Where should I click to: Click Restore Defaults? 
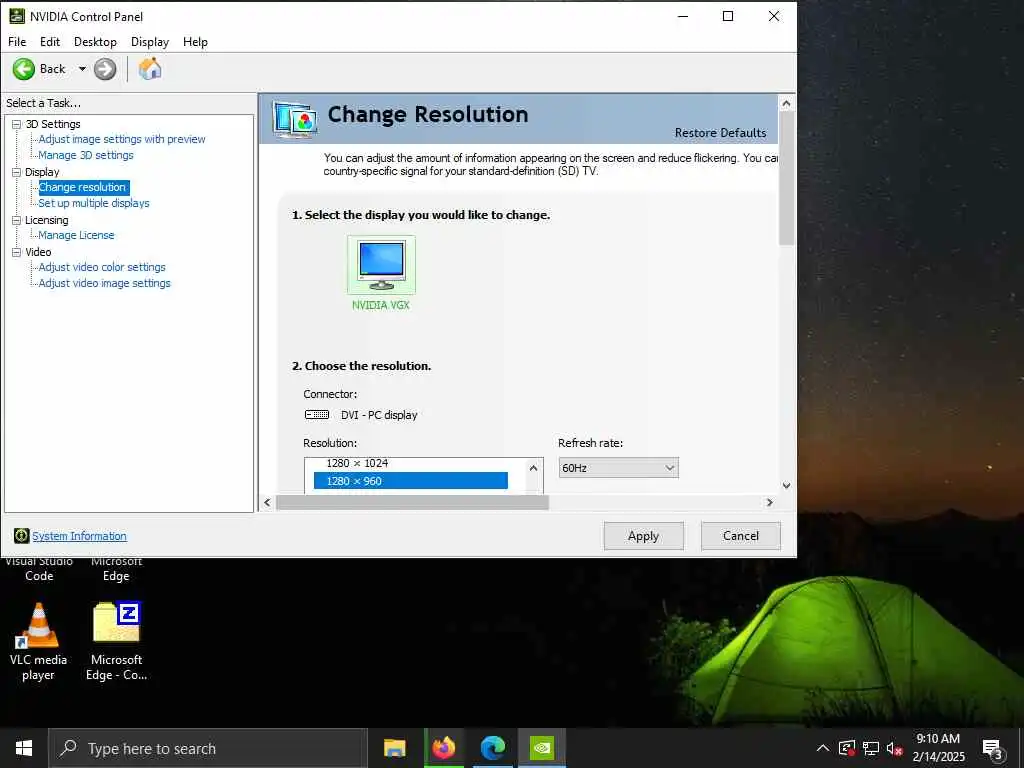(x=720, y=133)
